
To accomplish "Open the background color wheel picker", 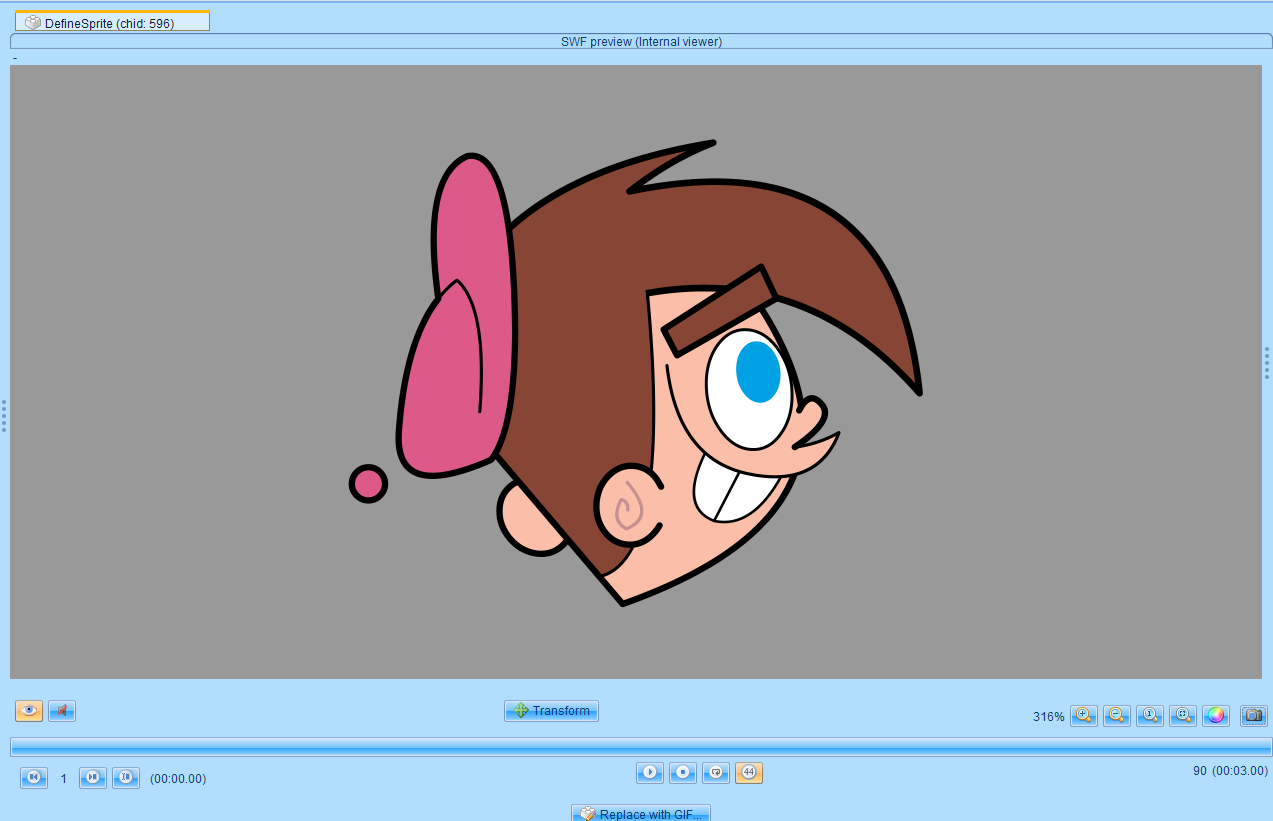I will (1216, 715).
